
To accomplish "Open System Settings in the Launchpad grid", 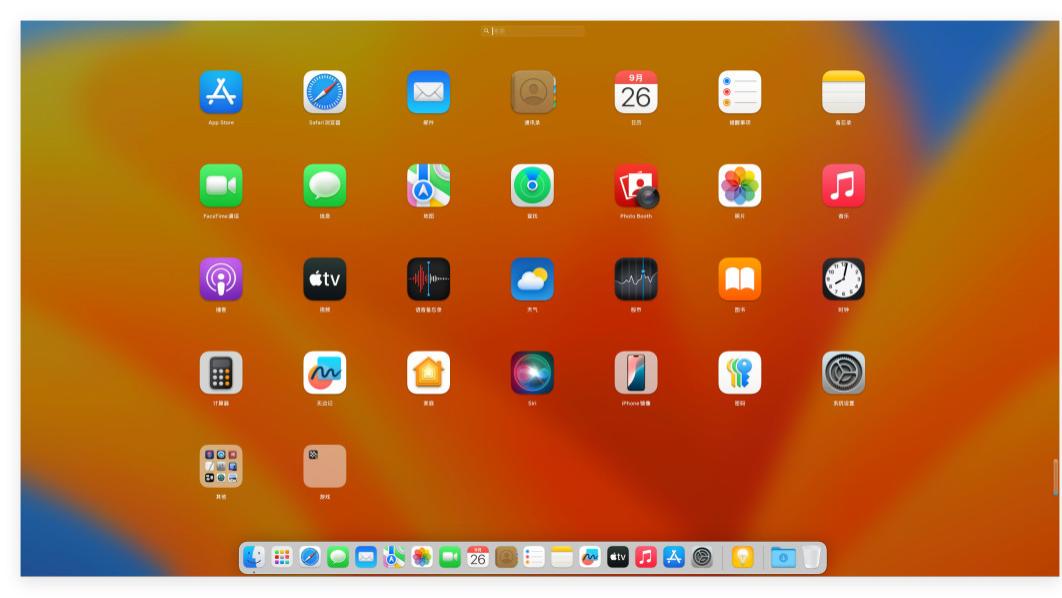I will [843, 372].
